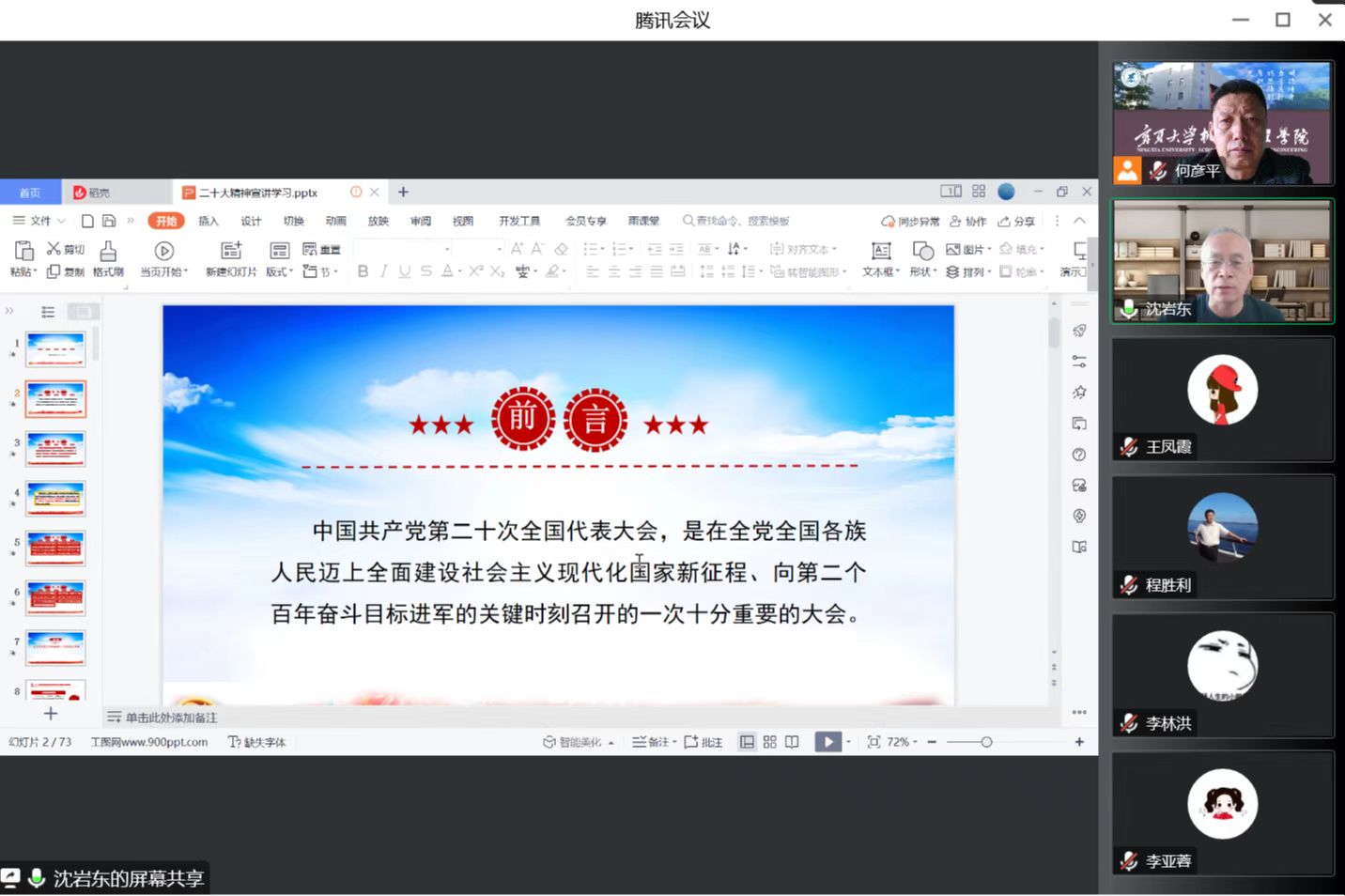Open the 72% zoom level dropdown
Image resolution: width=1345 pixels, height=896 pixels.
[x=902, y=742]
